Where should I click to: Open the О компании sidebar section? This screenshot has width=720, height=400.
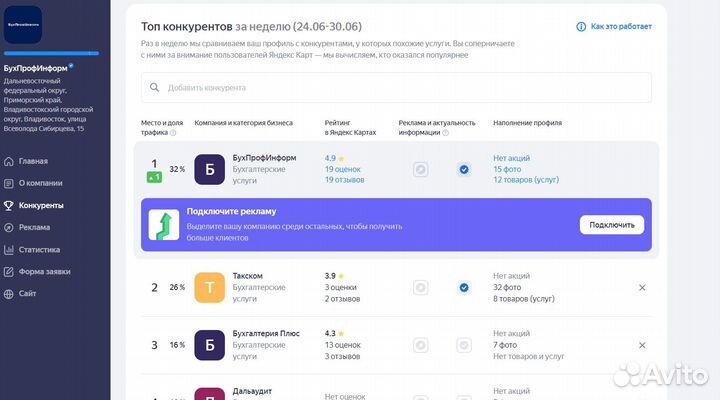(40, 183)
